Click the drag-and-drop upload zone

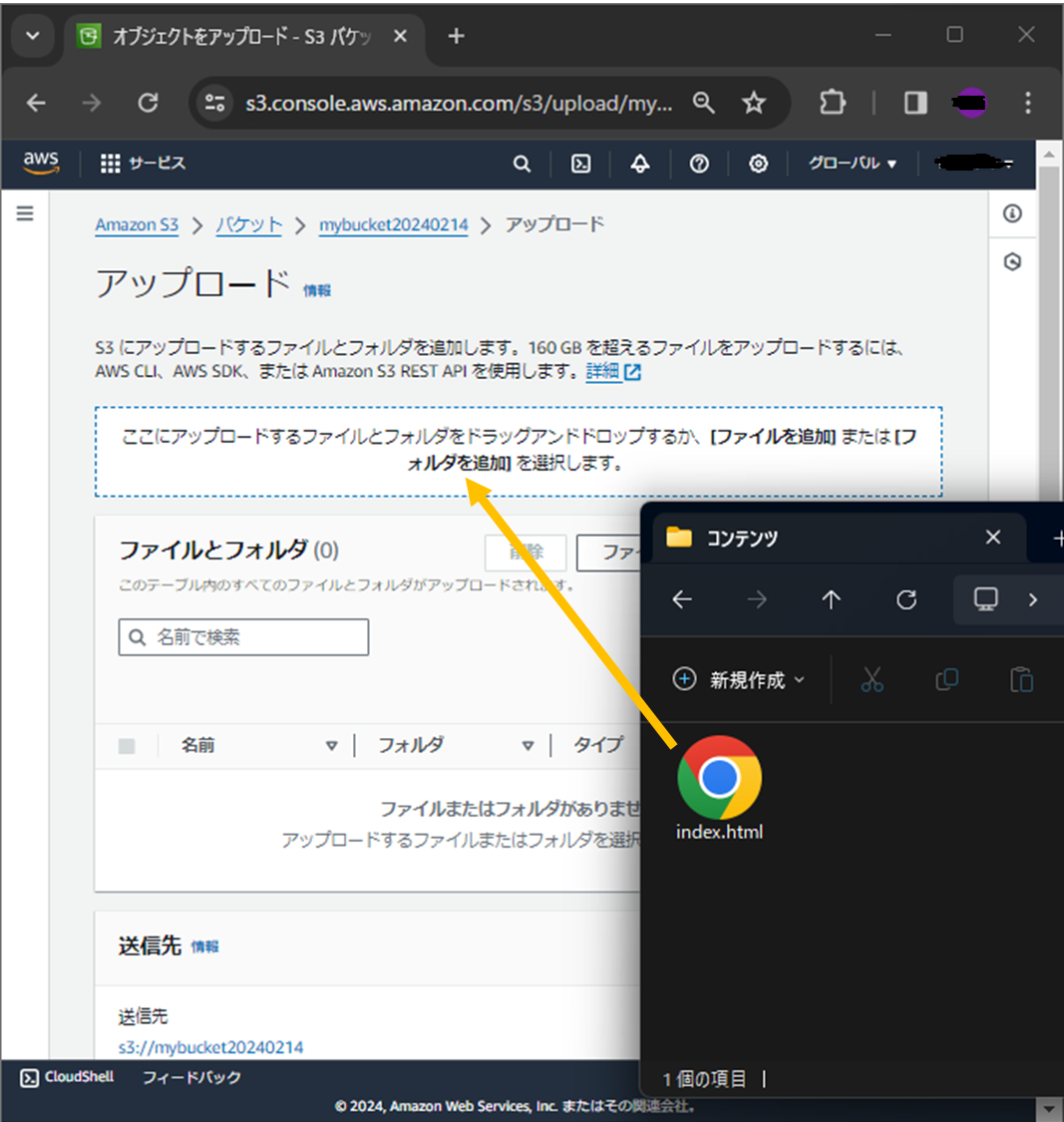[519, 452]
